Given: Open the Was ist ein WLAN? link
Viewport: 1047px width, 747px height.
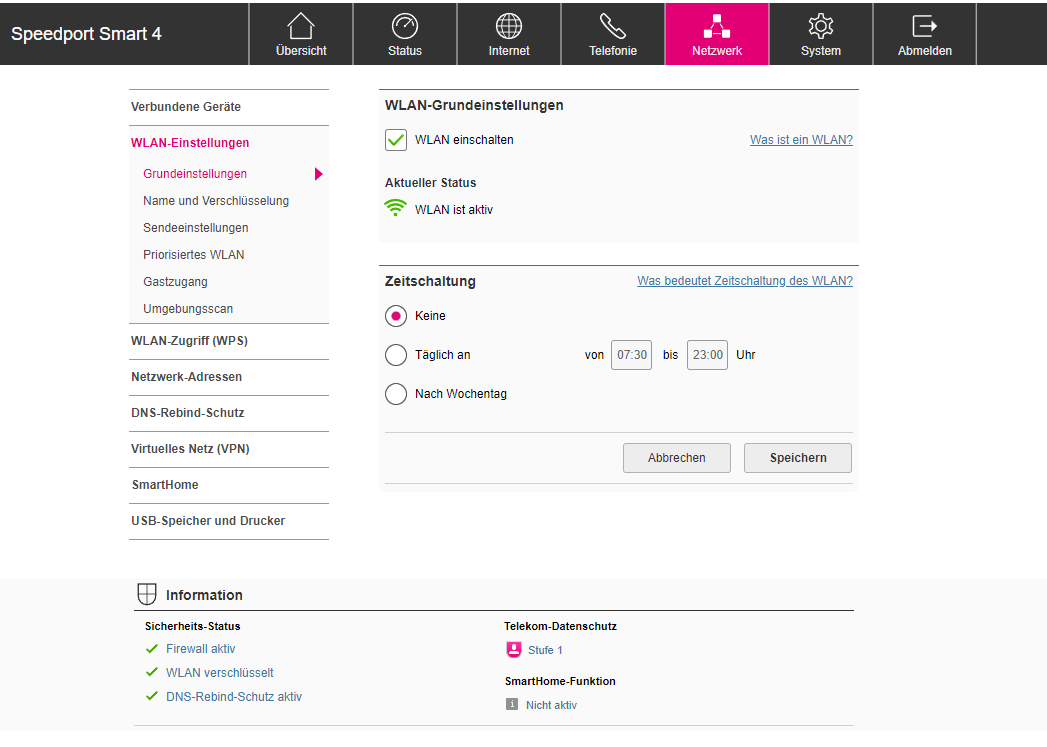Looking at the screenshot, I should click(801, 140).
